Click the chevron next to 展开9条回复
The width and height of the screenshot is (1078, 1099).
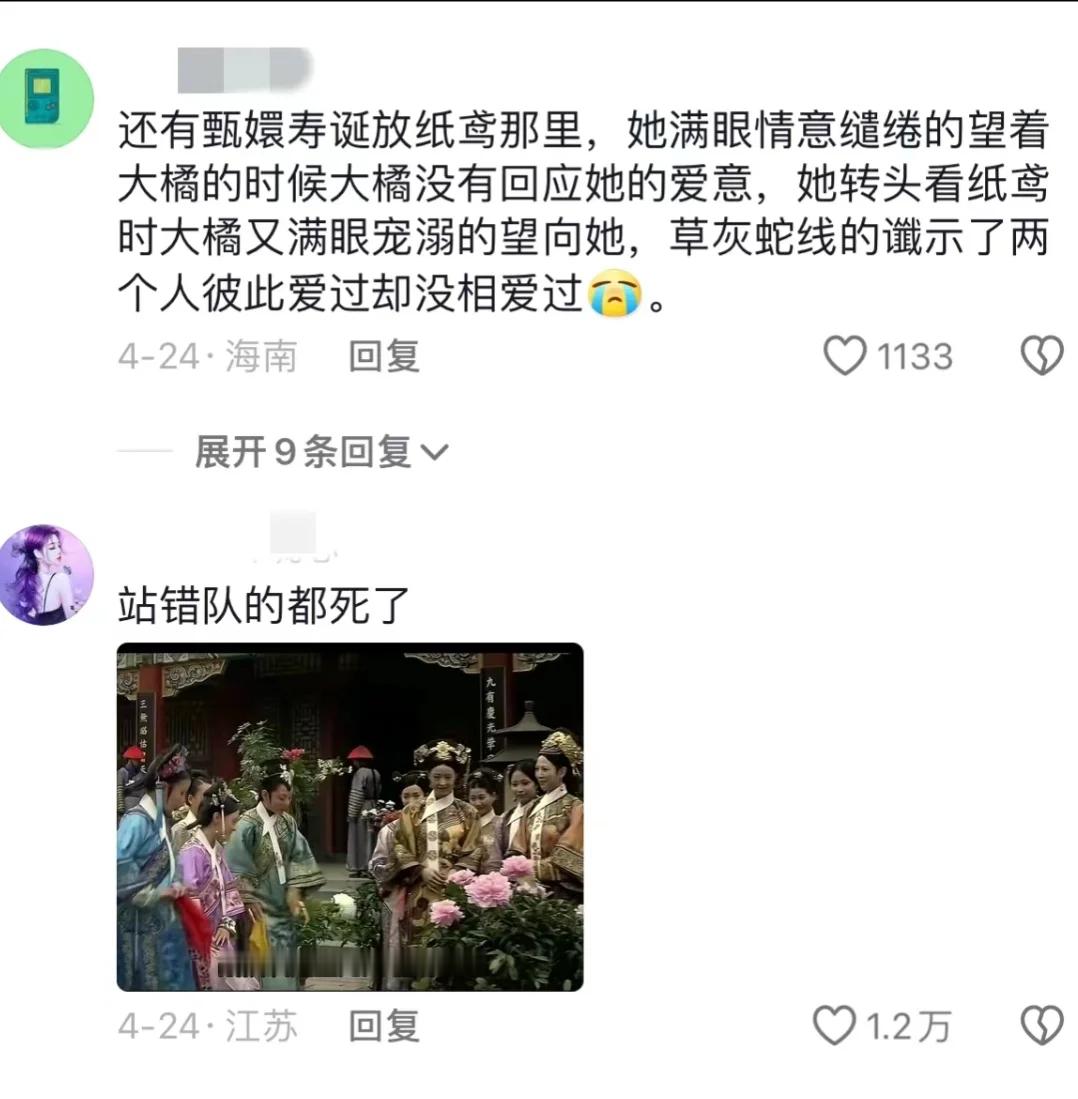tap(434, 452)
